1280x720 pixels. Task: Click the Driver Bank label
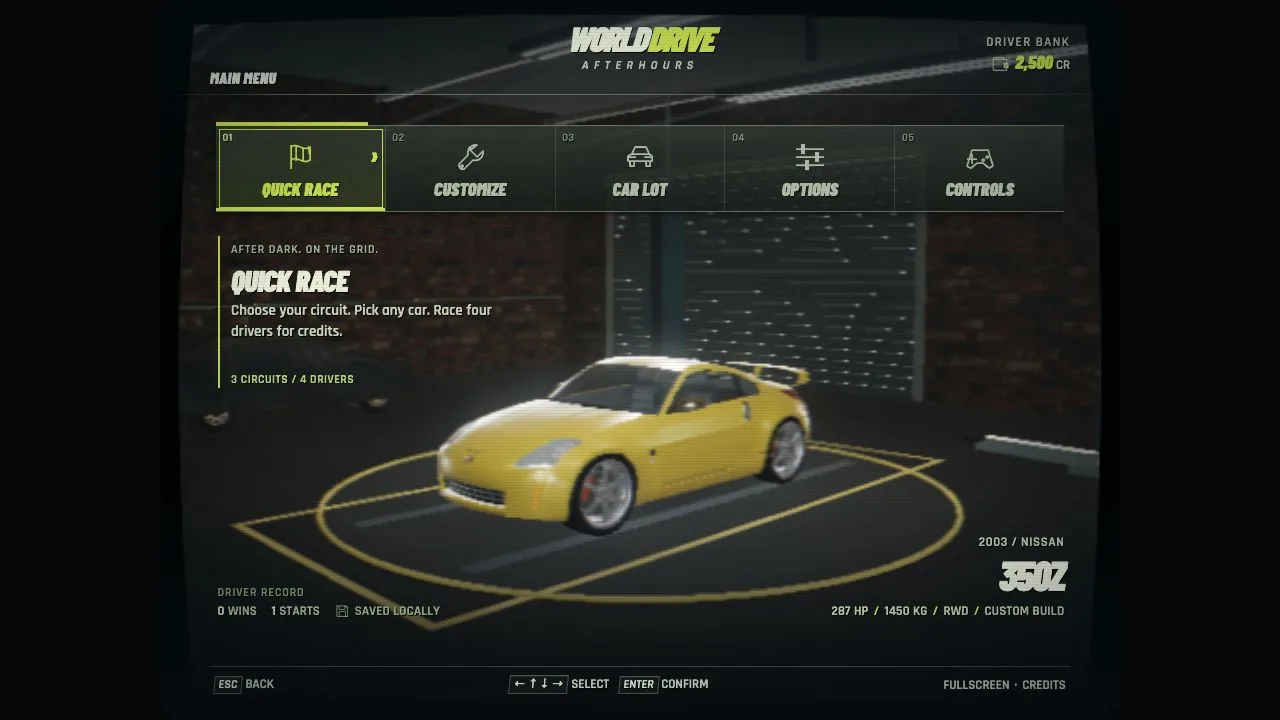[1028, 42]
